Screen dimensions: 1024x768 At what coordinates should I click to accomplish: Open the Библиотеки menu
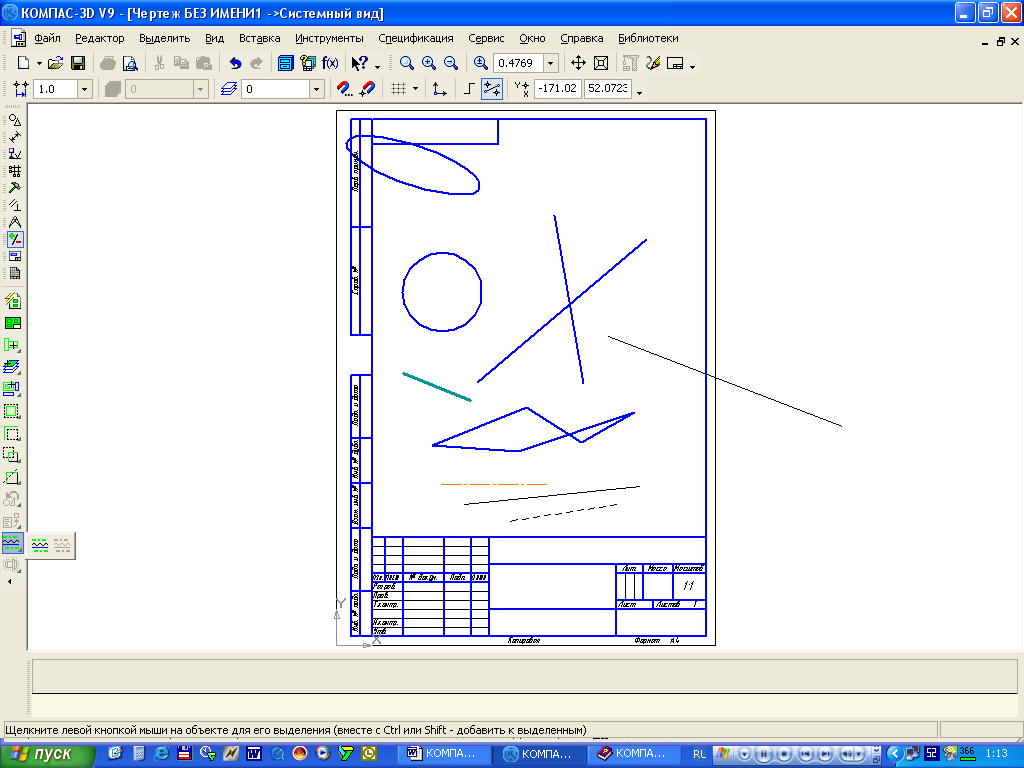point(648,39)
